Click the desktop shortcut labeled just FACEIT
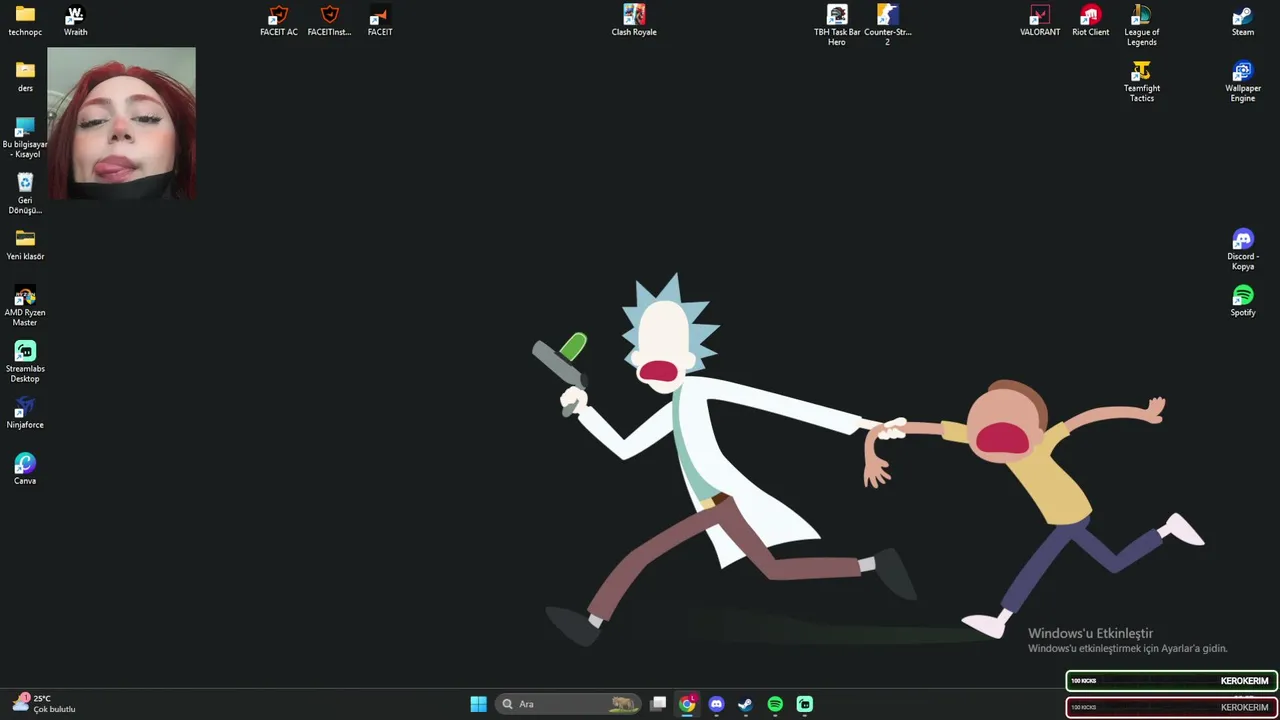Viewport: 1280px width, 720px height. [380, 20]
